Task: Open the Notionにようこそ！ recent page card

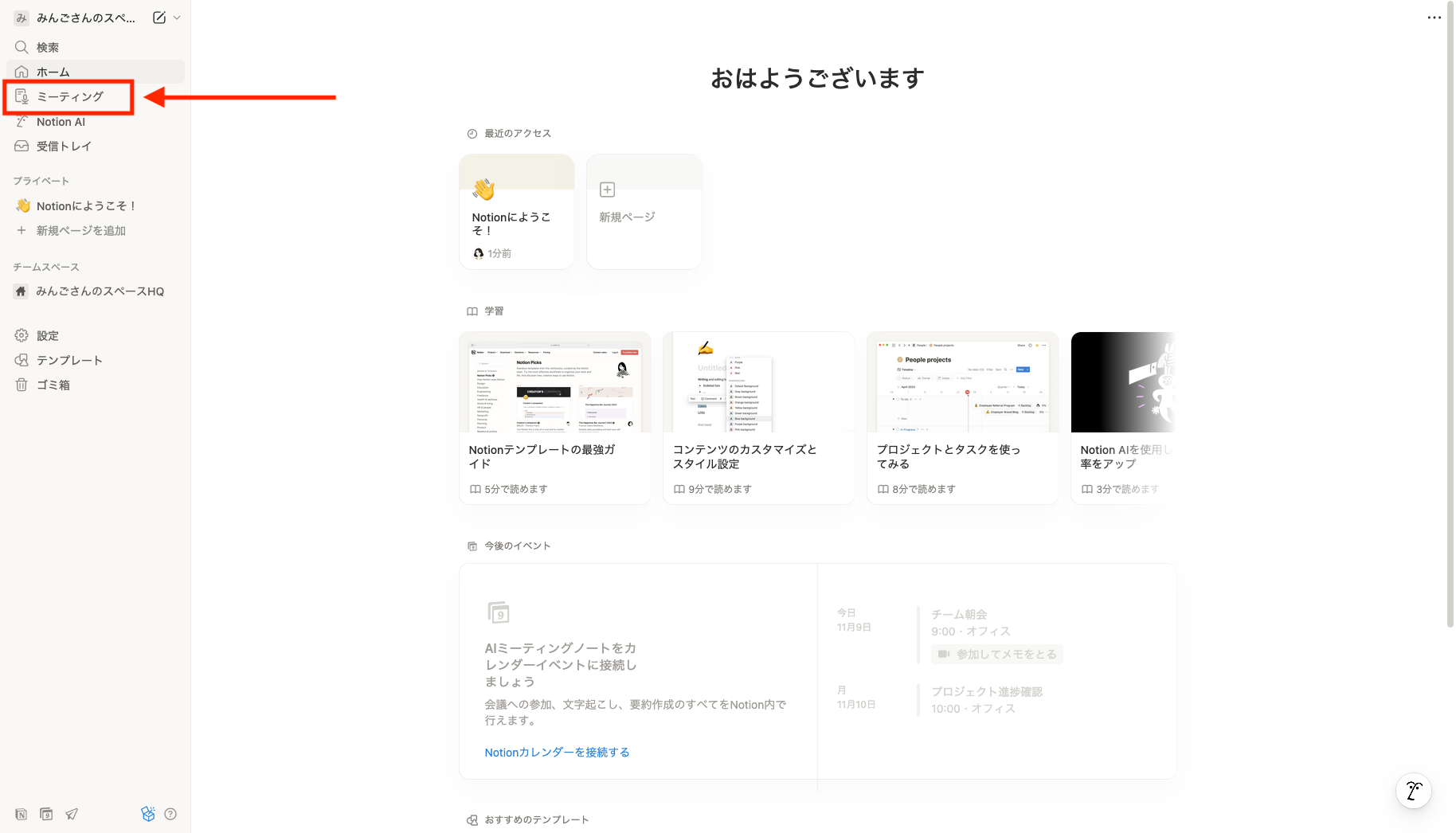Action: 516,212
